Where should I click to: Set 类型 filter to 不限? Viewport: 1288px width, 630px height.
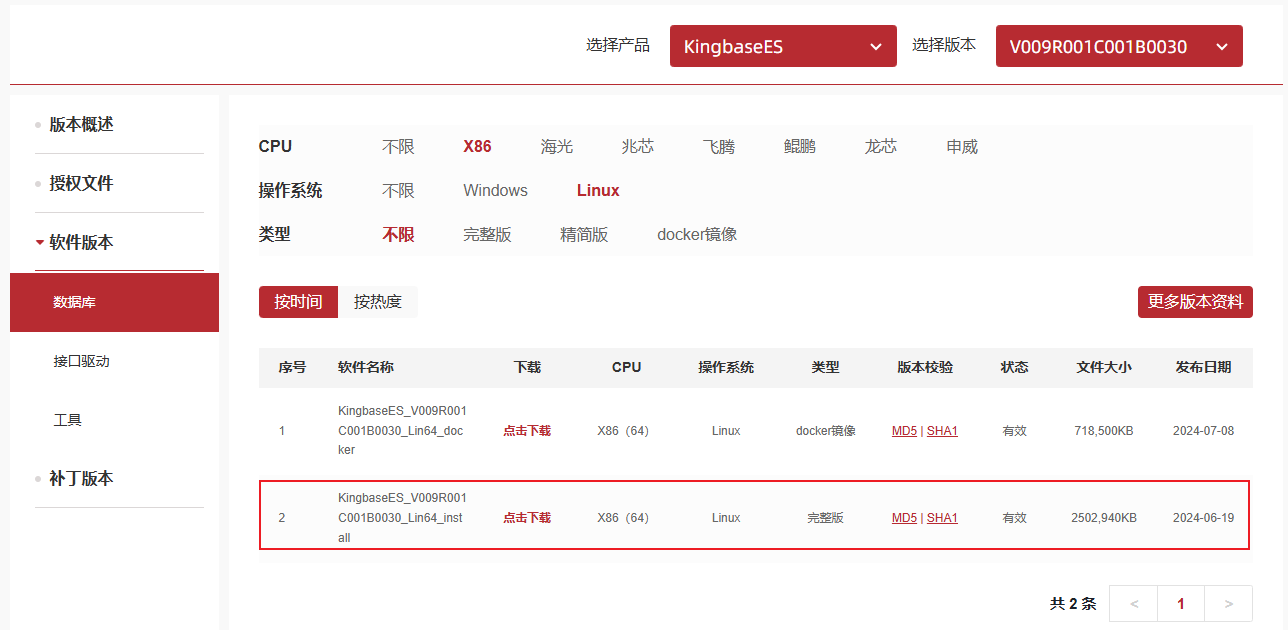[x=398, y=234]
